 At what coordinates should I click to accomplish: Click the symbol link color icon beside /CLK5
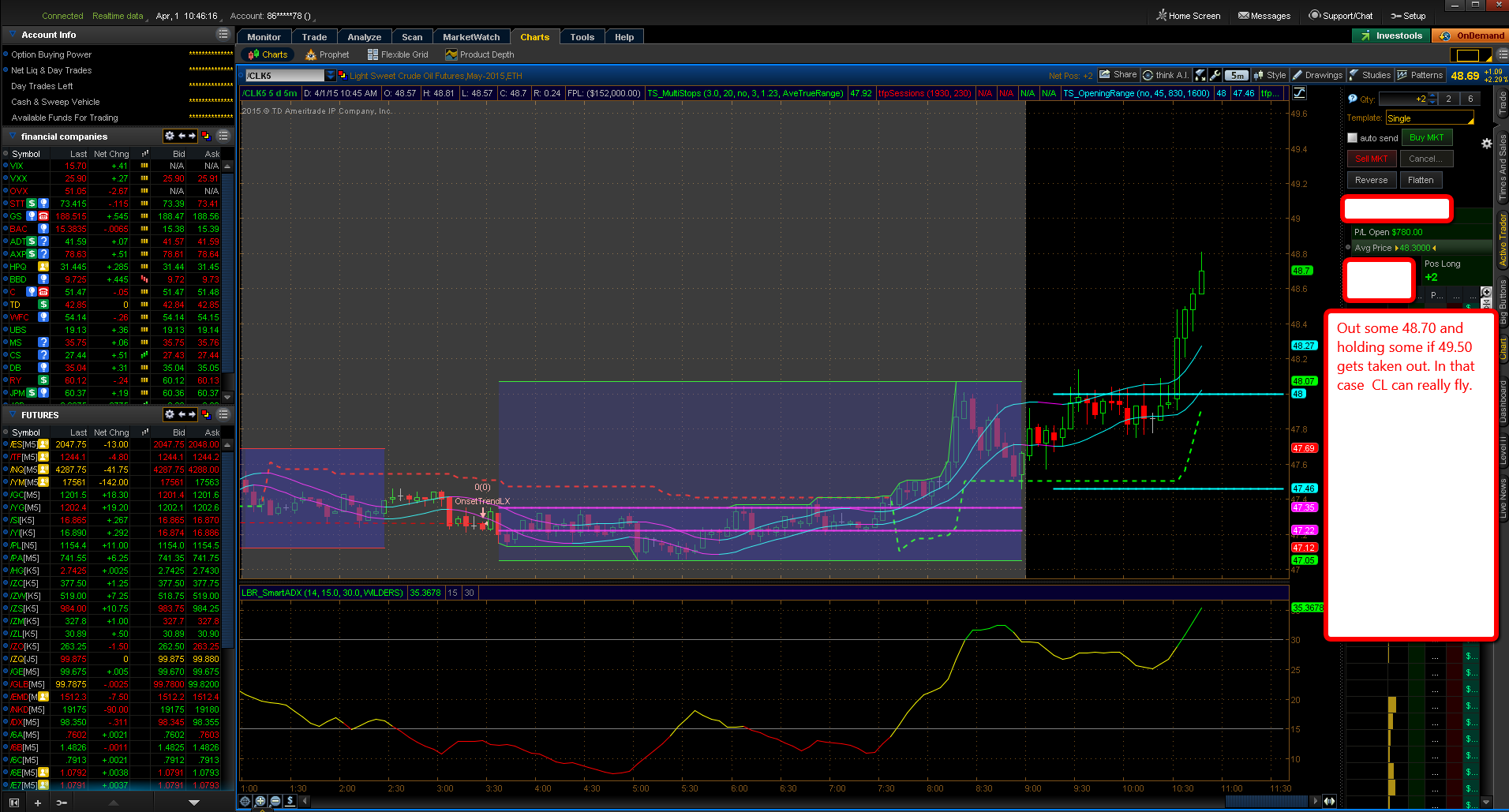(343, 76)
